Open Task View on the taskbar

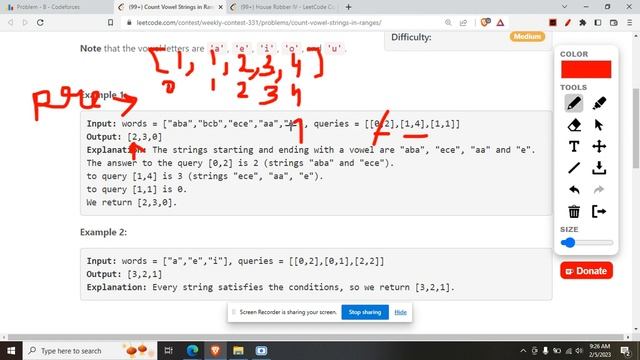[169, 351]
